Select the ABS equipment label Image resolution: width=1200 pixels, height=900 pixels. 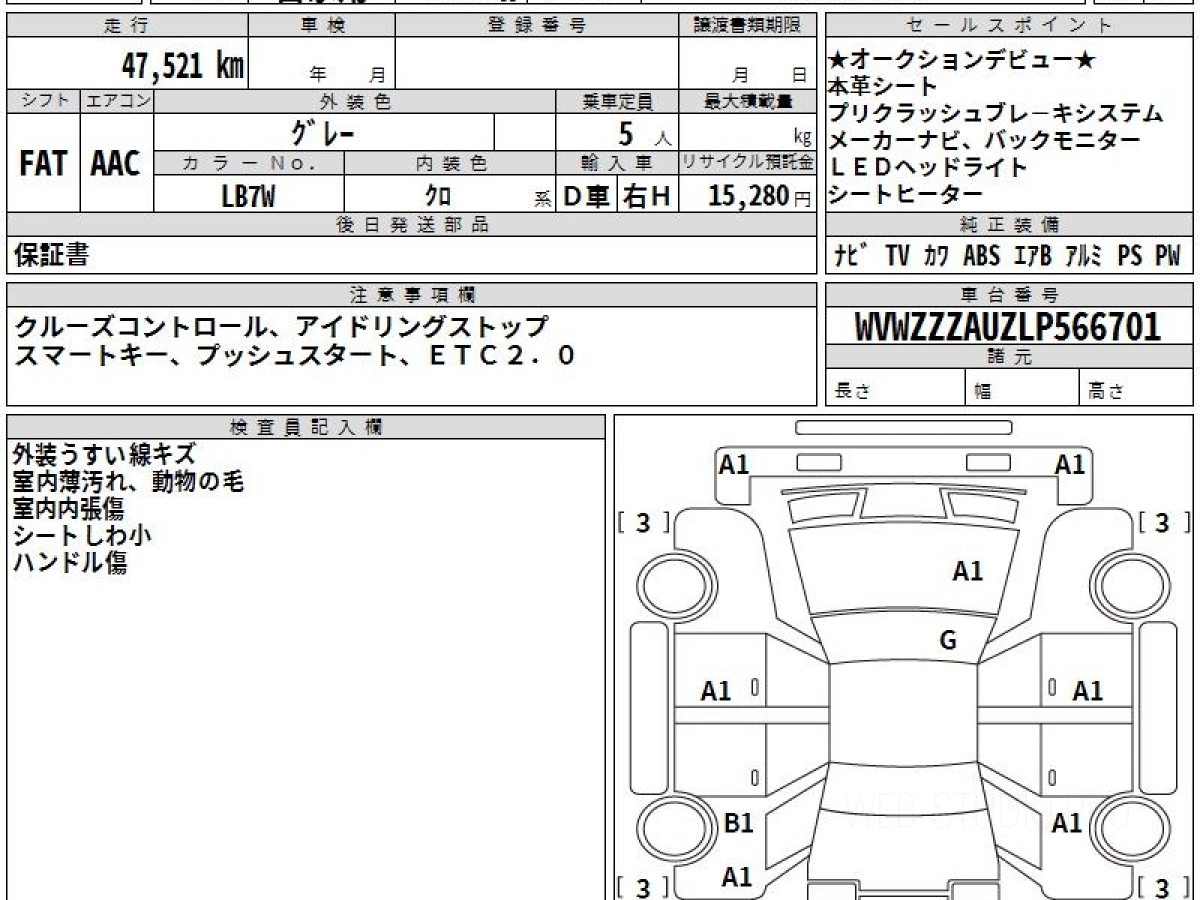tap(981, 256)
